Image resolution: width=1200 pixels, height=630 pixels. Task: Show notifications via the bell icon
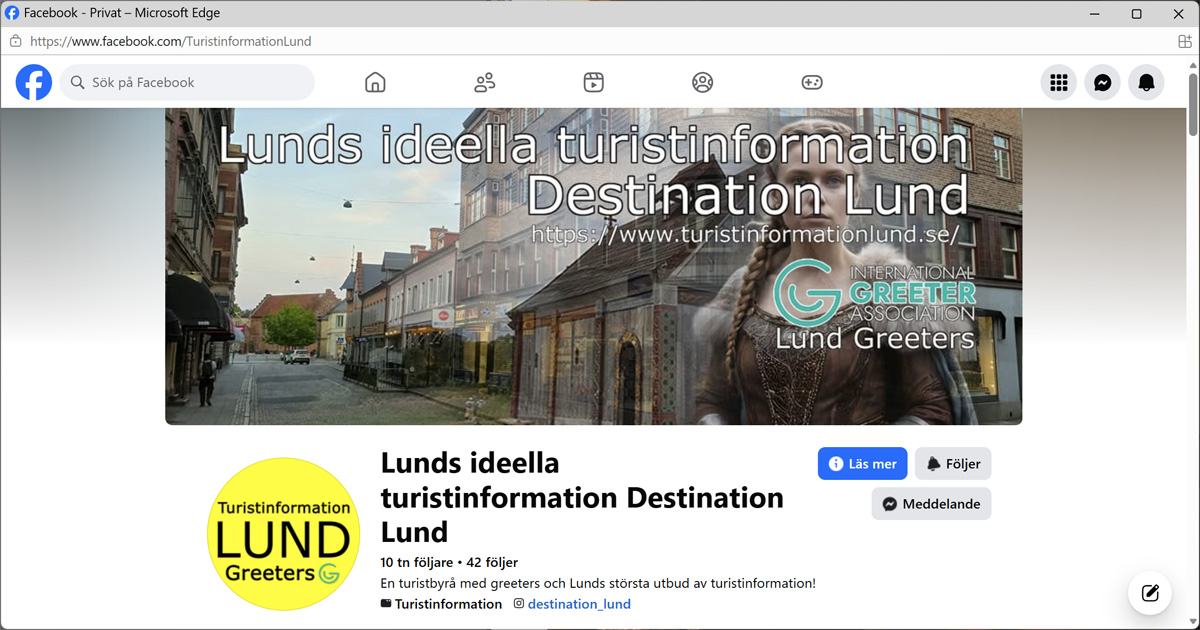tap(1146, 82)
